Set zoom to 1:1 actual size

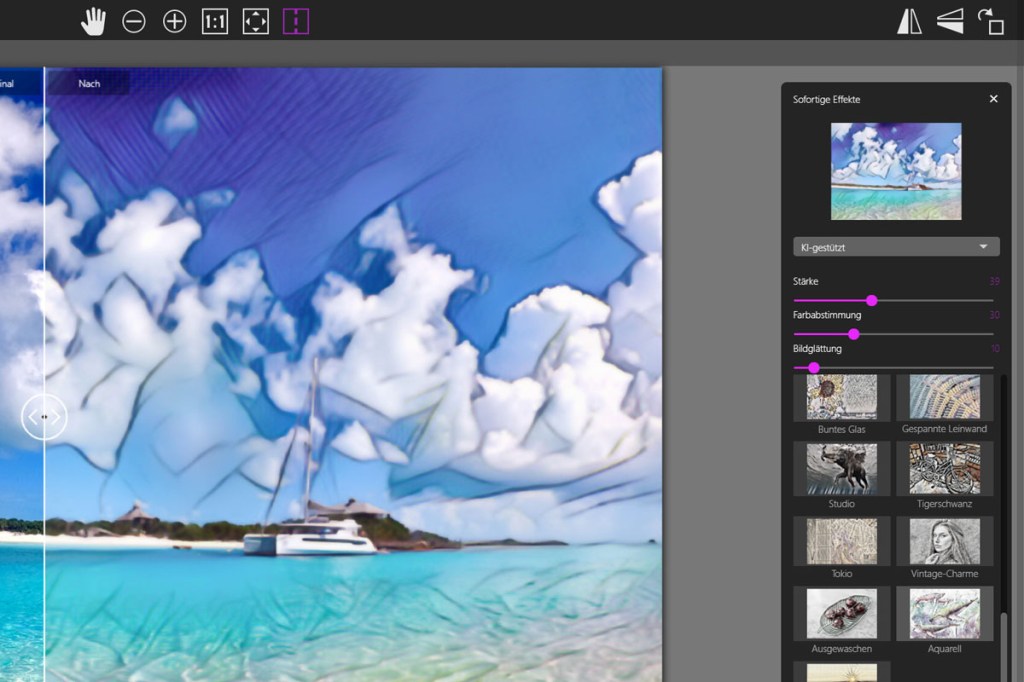(x=215, y=22)
